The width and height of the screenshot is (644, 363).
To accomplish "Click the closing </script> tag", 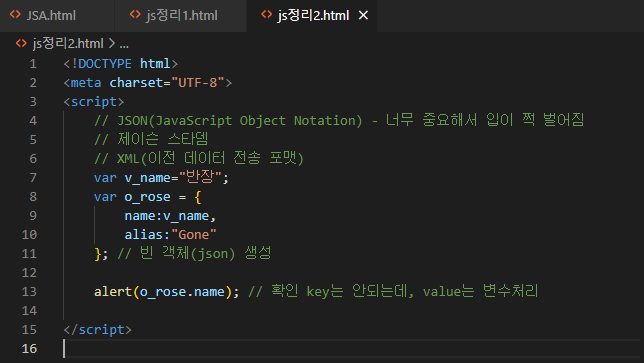I will click(x=98, y=330).
